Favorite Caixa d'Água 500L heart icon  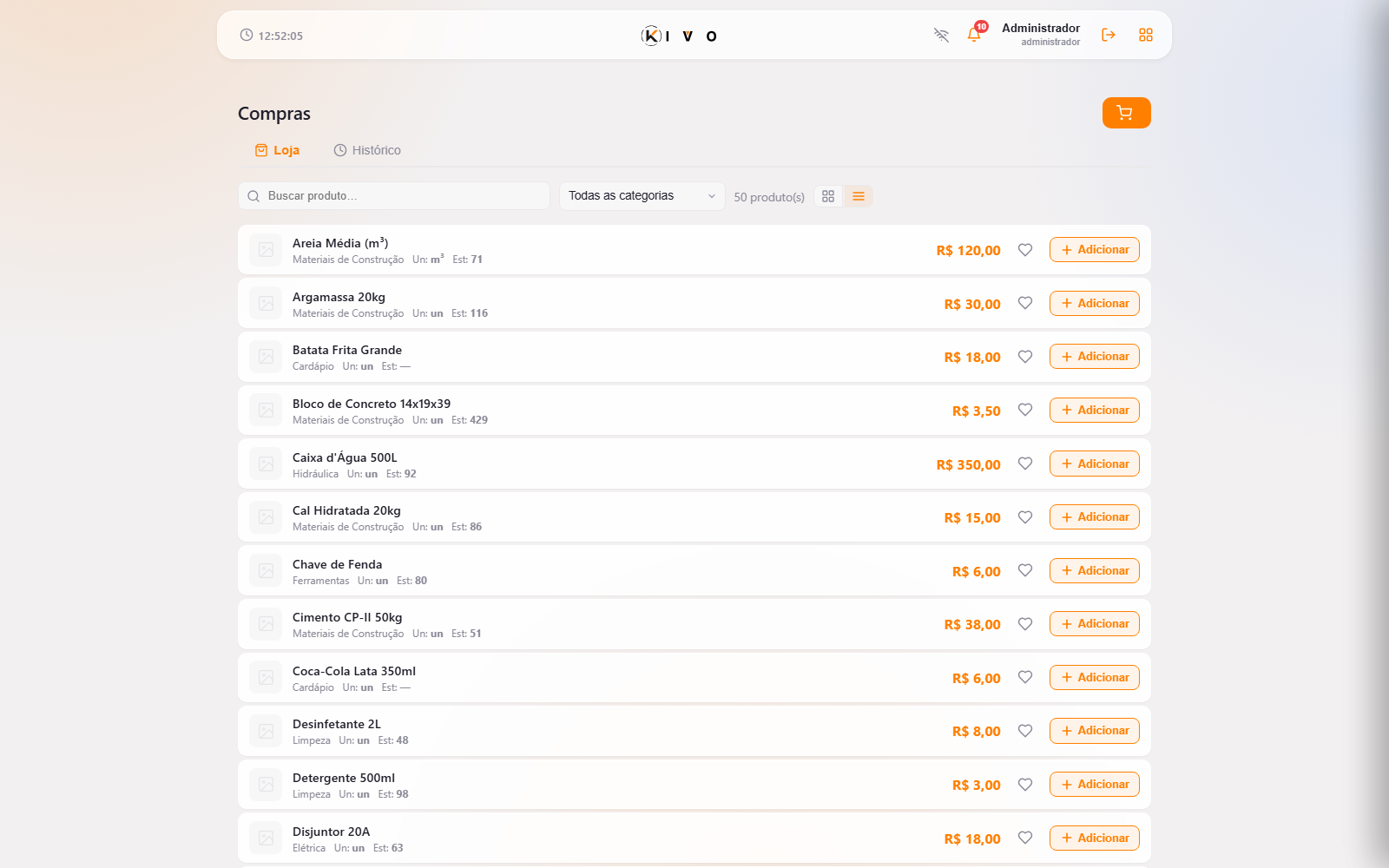point(1025,464)
